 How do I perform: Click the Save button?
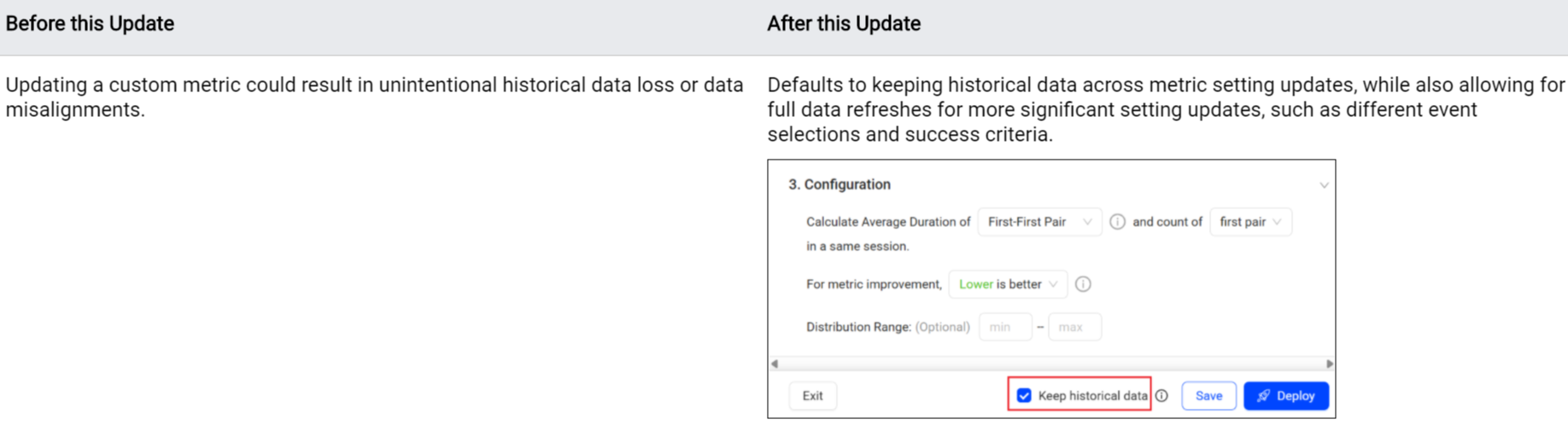tap(1208, 396)
